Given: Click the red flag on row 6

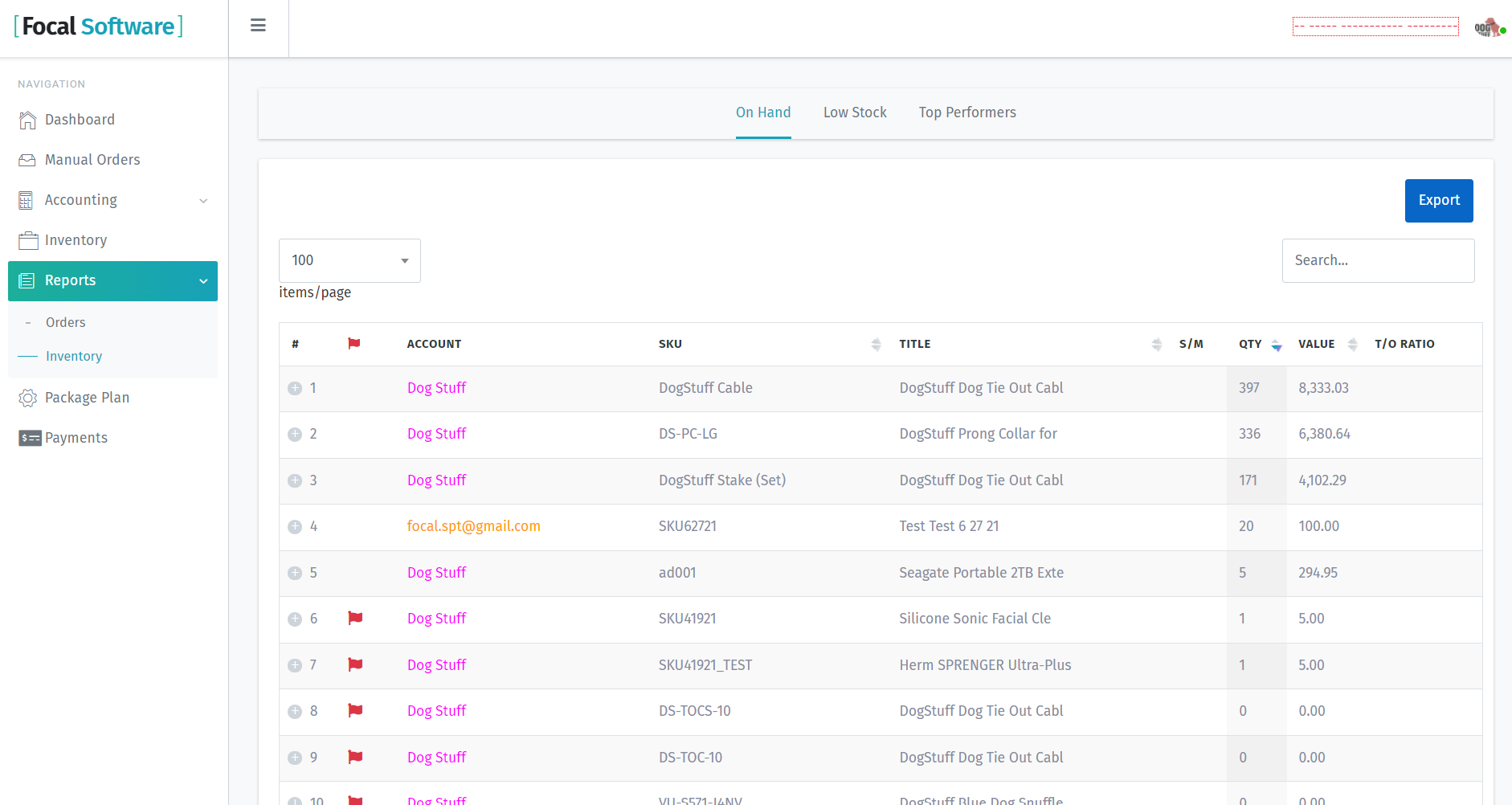Looking at the screenshot, I should [355, 619].
